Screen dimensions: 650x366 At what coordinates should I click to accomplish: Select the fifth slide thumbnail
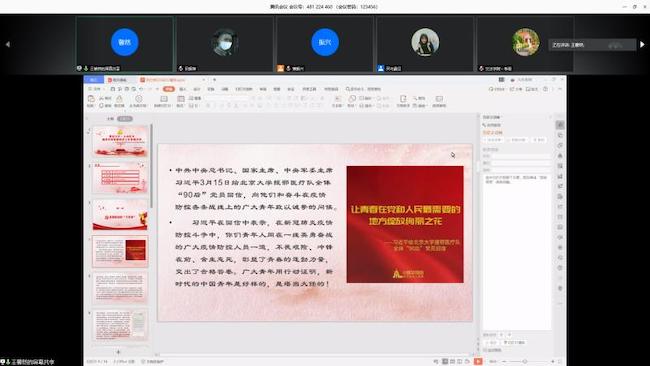(x=120, y=288)
